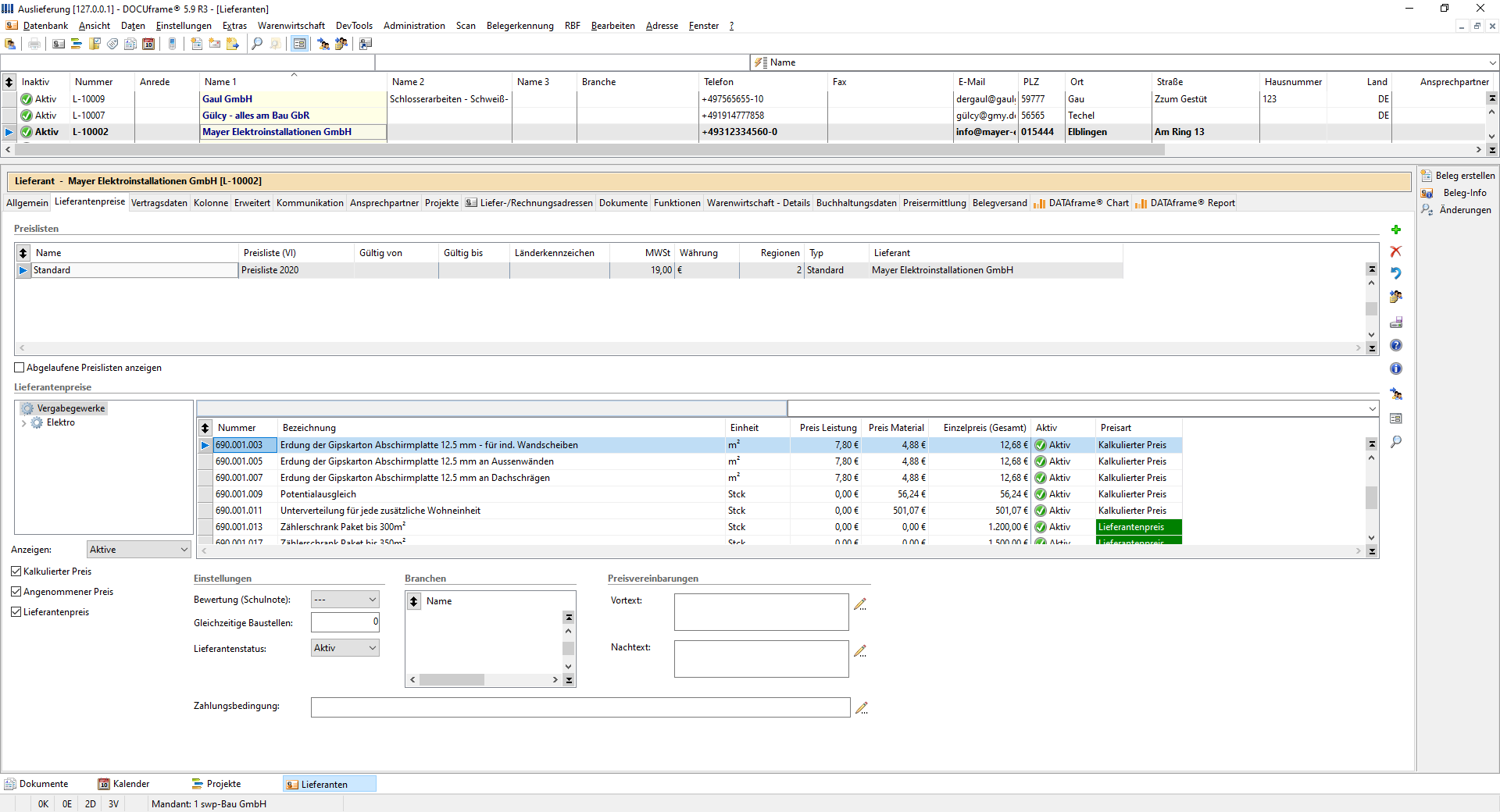This screenshot has width=1500, height=812.
Task: Open help with blue question mark icon
Action: click(x=1396, y=345)
